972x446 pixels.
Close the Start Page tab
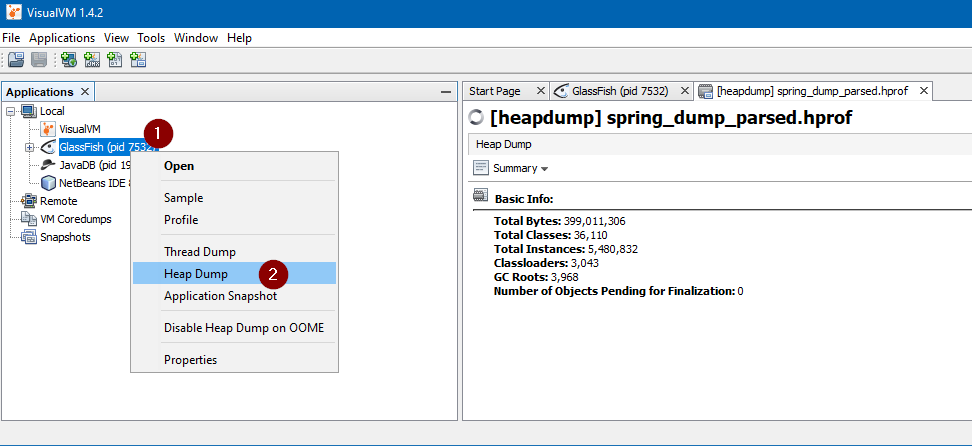540,91
